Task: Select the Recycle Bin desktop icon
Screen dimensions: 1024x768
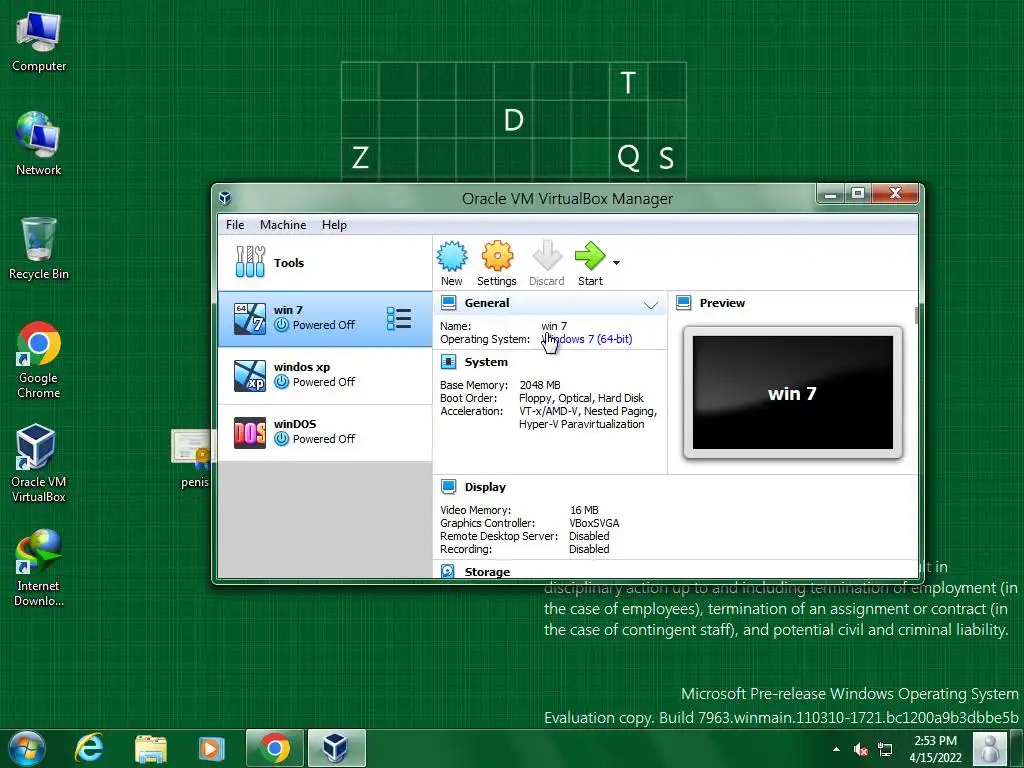Action: (39, 248)
